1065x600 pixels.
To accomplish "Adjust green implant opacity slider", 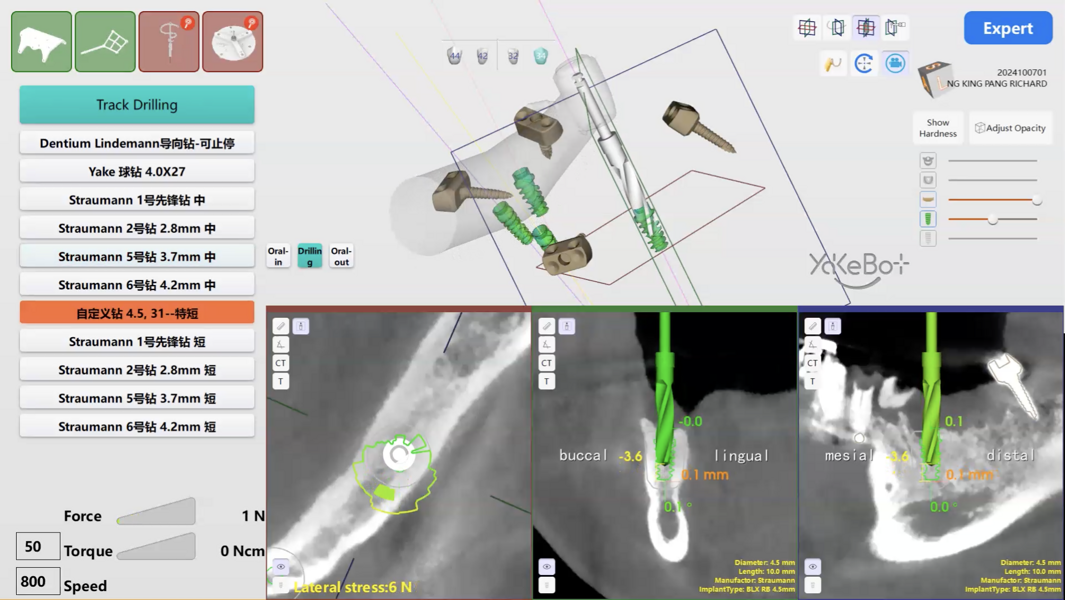I will coord(993,219).
